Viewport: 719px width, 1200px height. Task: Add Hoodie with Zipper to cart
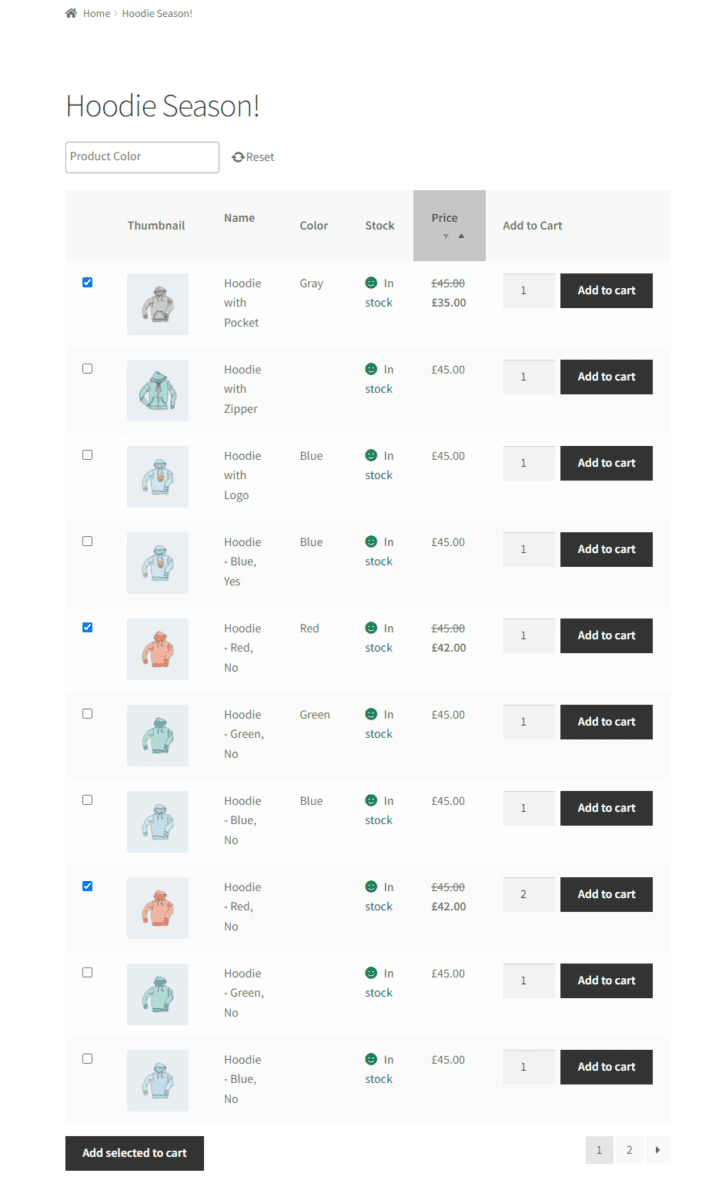coord(606,377)
